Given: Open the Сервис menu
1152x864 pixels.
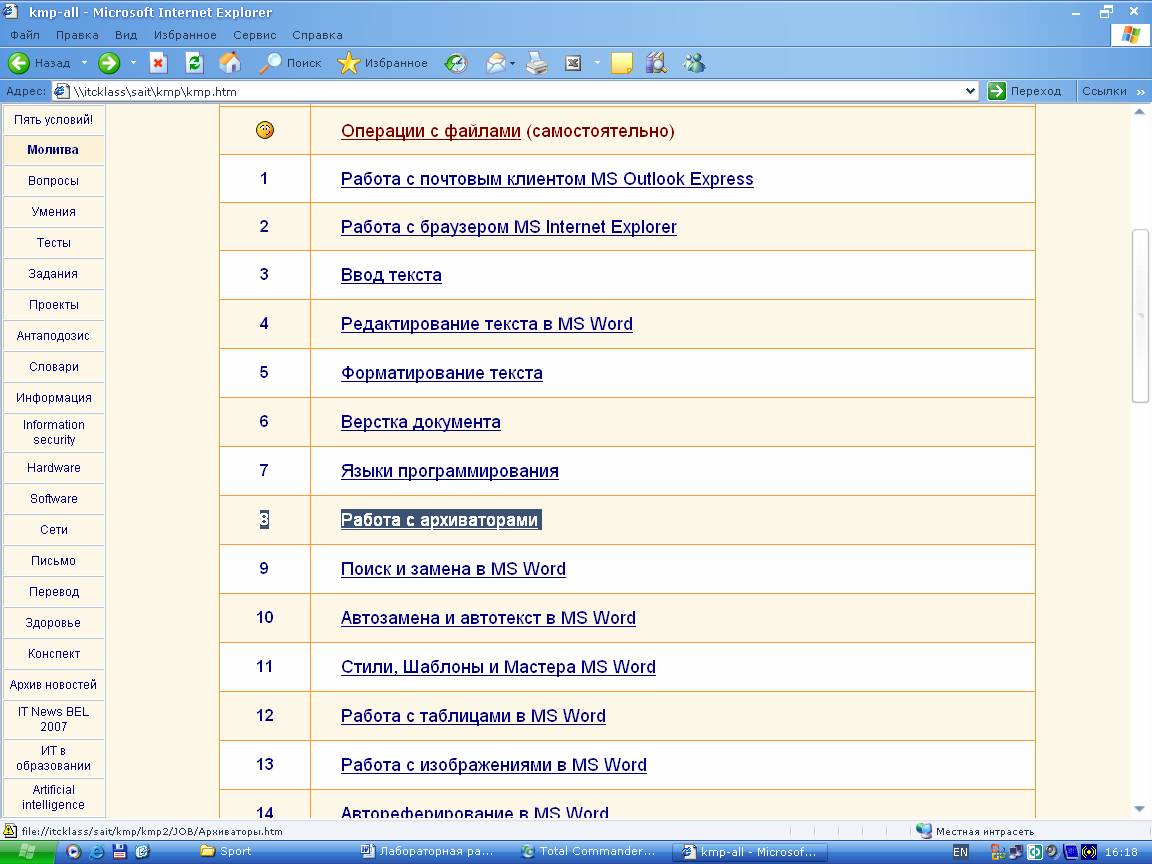Looking at the screenshot, I should [x=254, y=35].
